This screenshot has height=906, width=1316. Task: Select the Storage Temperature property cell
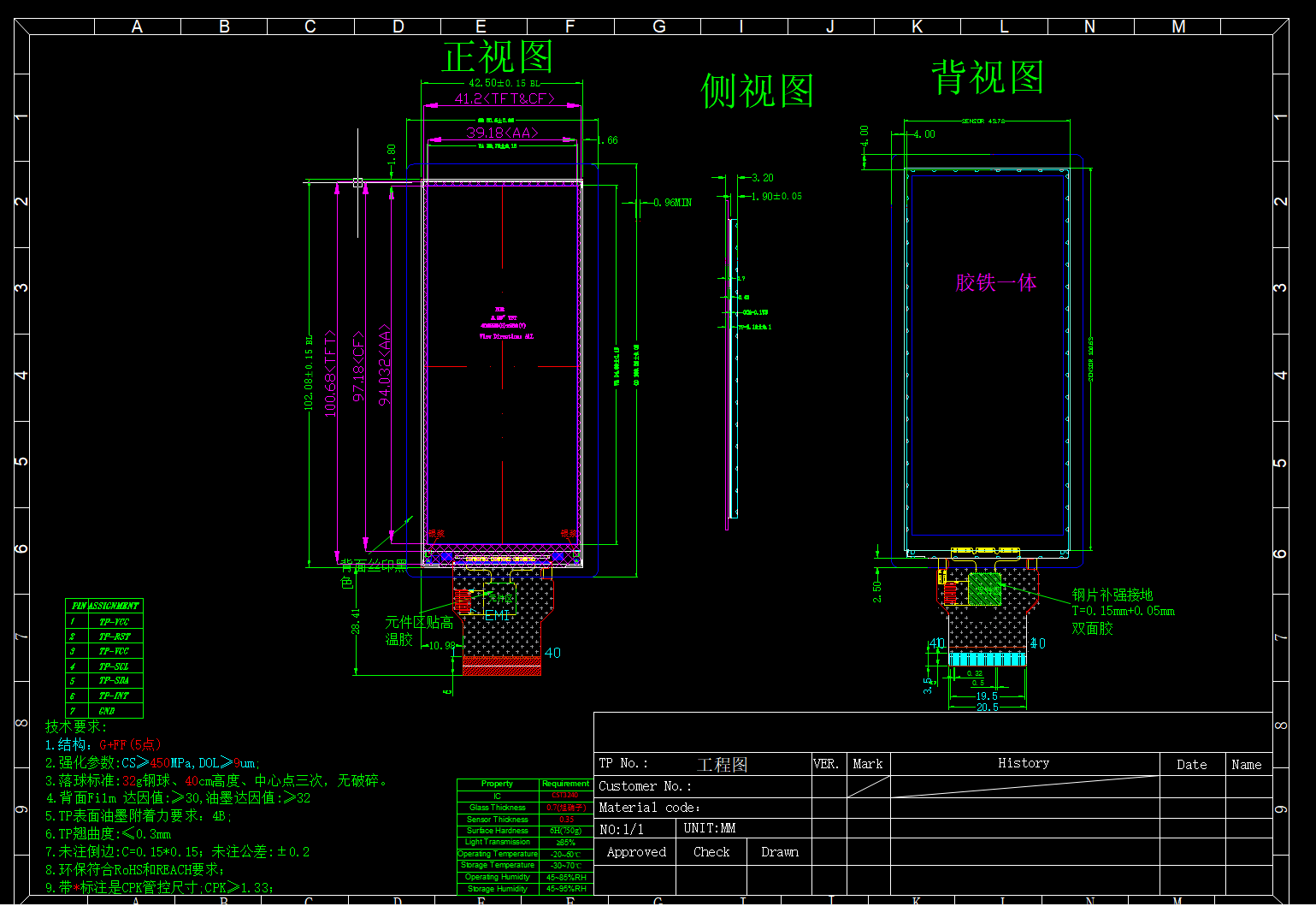(x=498, y=865)
